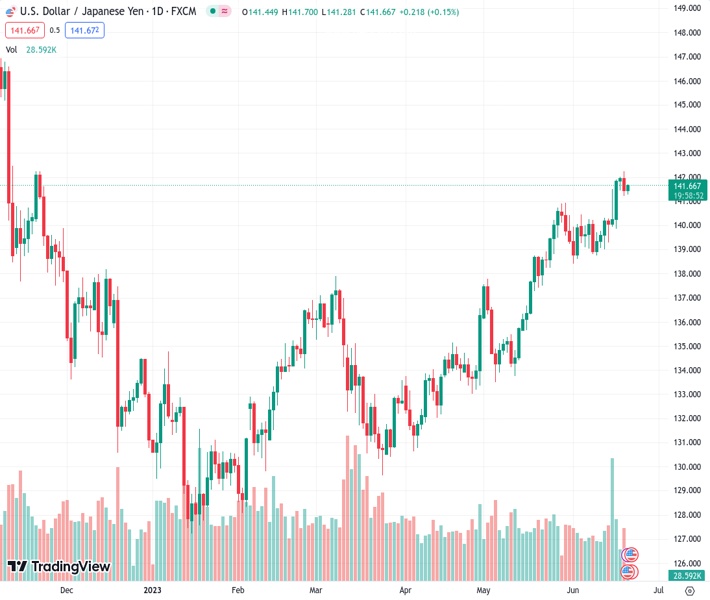Click the current price label 141.667 on the axis
The width and height of the screenshot is (710, 600).
click(x=687, y=186)
